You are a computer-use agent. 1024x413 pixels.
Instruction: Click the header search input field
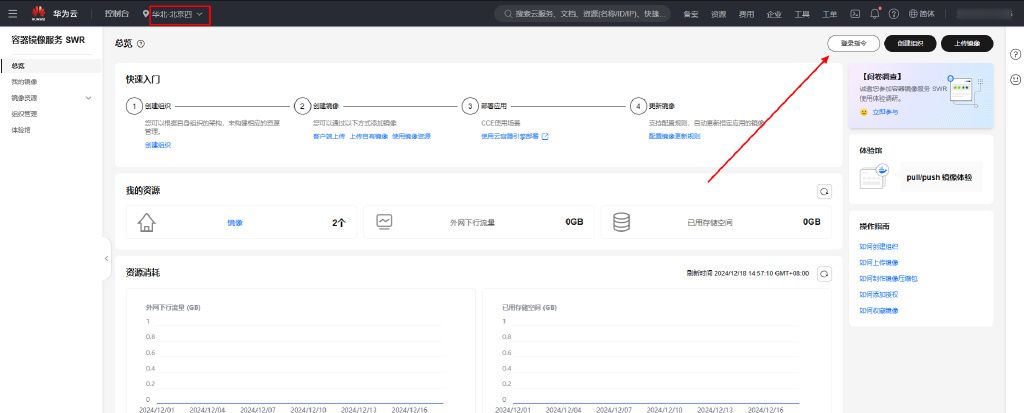point(583,13)
